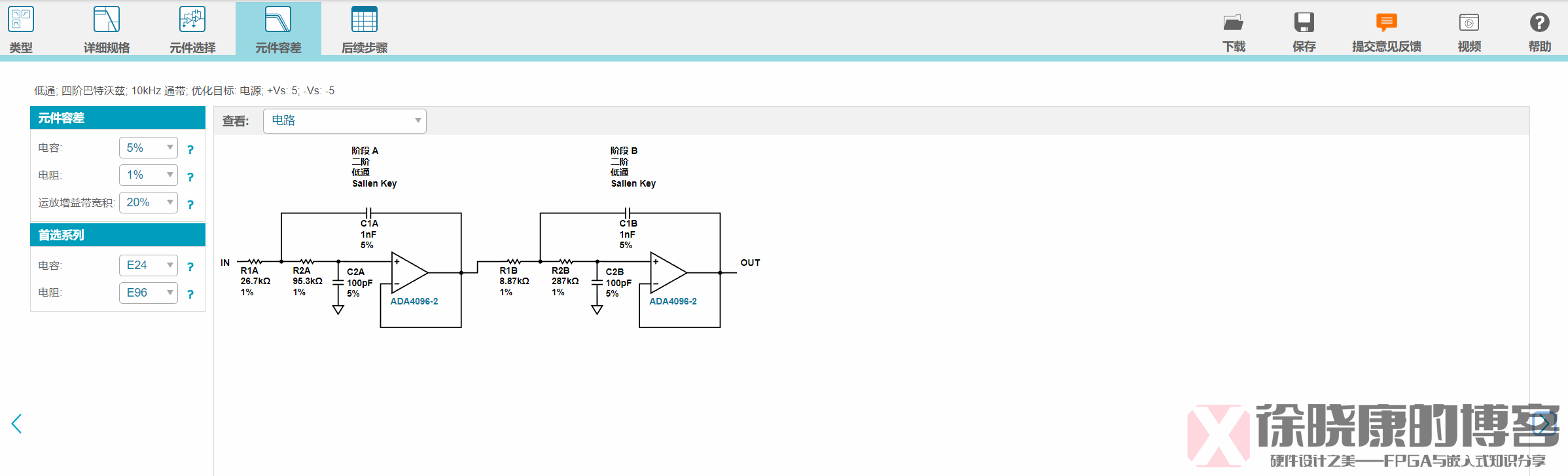Open the 查看 view dropdown showing 电路

345,121
